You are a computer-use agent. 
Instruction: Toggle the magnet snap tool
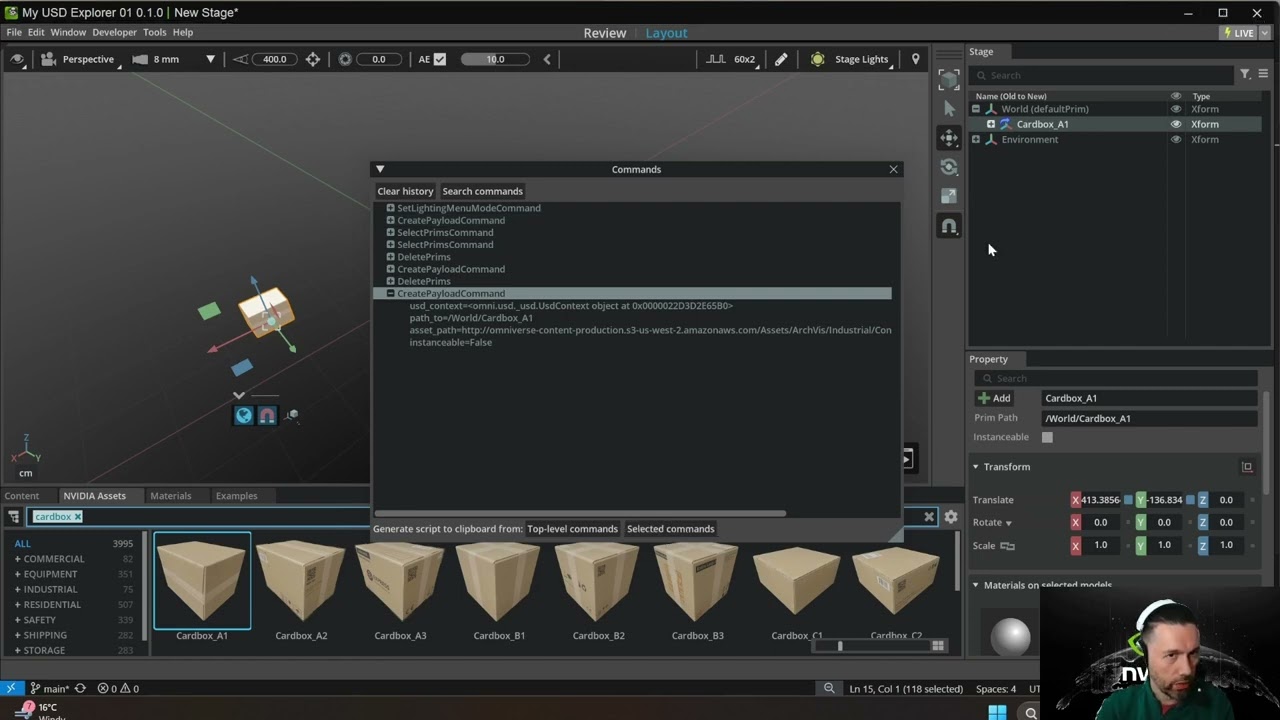(949, 226)
